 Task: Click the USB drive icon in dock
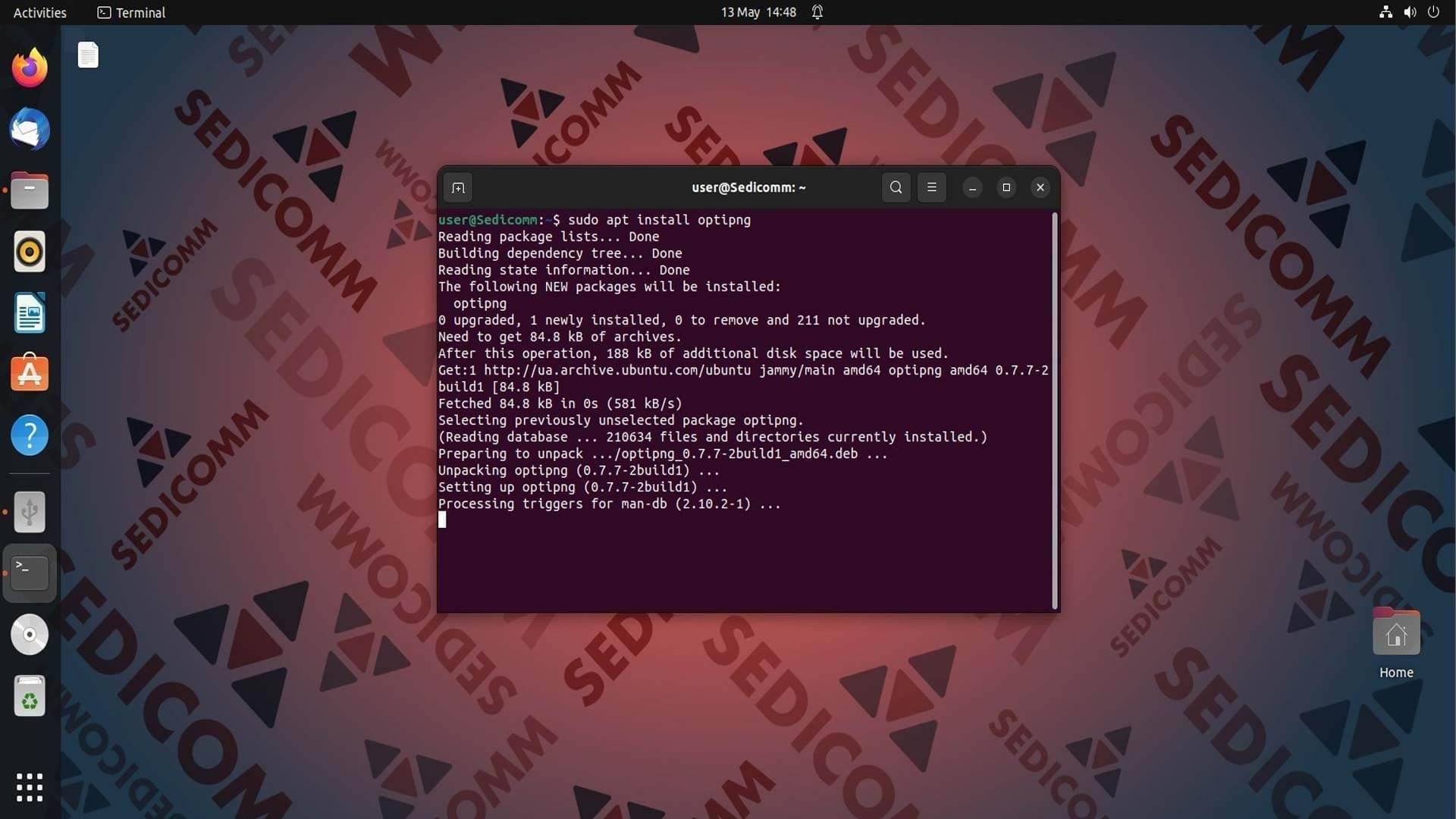pyautogui.click(x=30, y=513)
